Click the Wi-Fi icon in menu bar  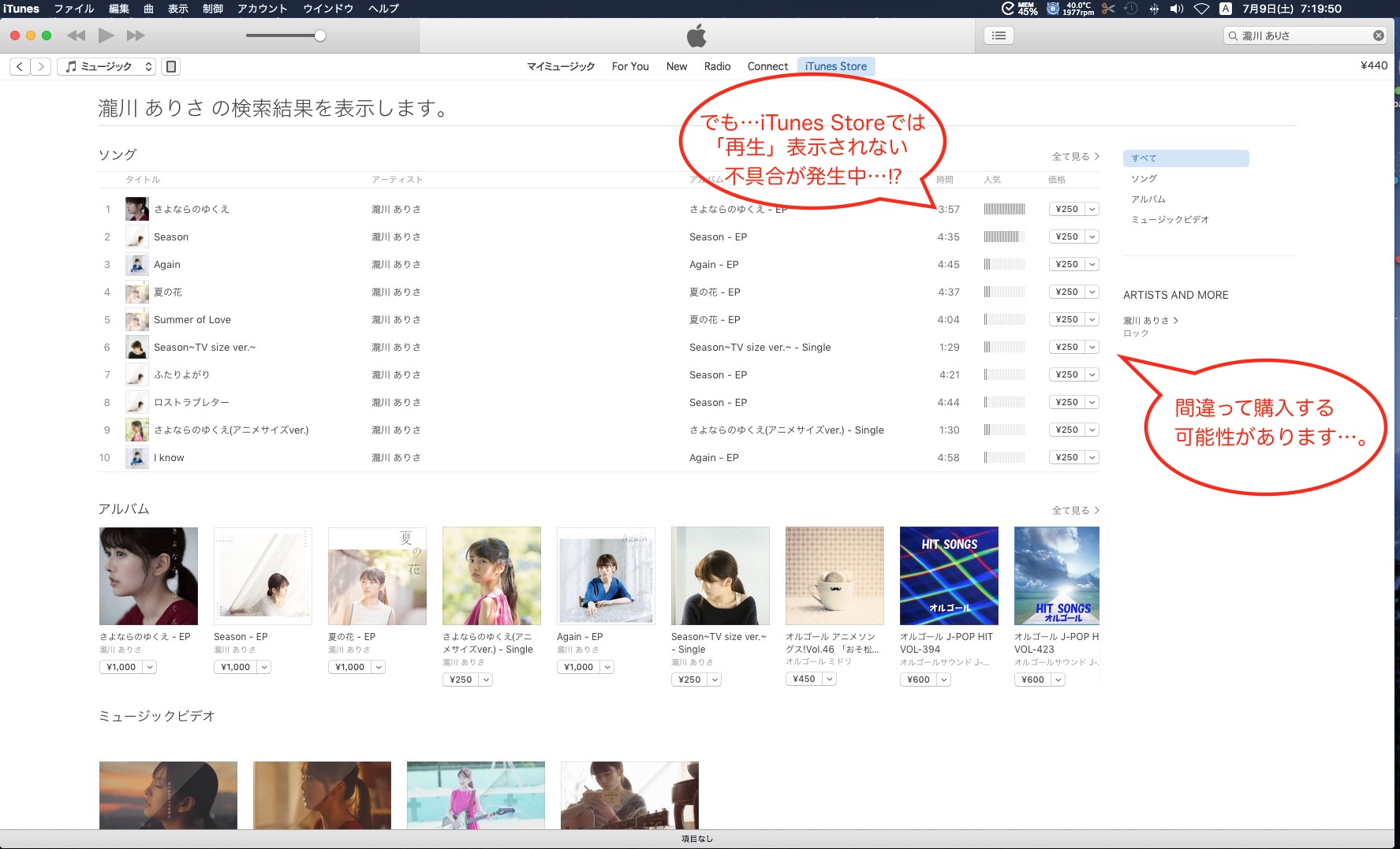(1201, 9)
